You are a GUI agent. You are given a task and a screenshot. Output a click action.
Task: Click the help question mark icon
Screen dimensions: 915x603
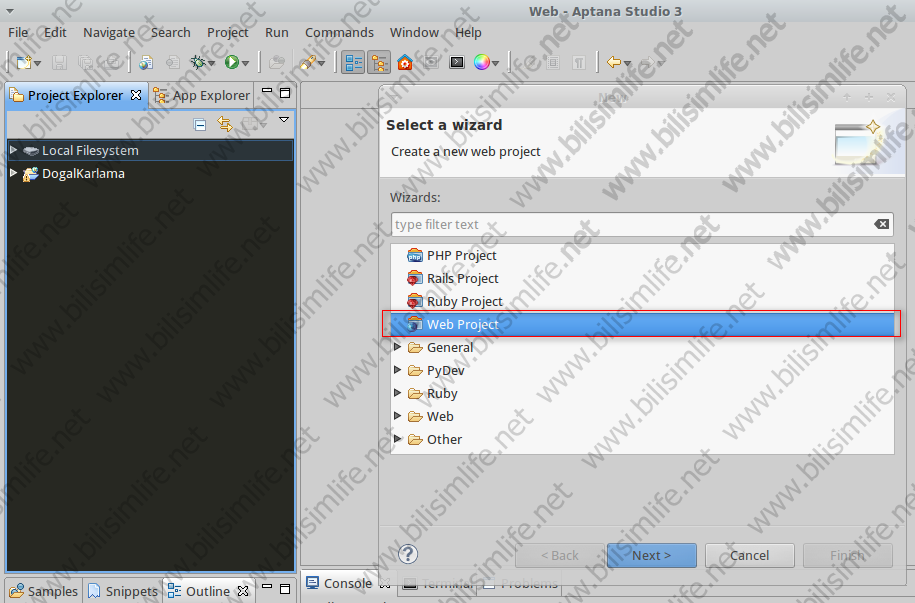[408, 554]
